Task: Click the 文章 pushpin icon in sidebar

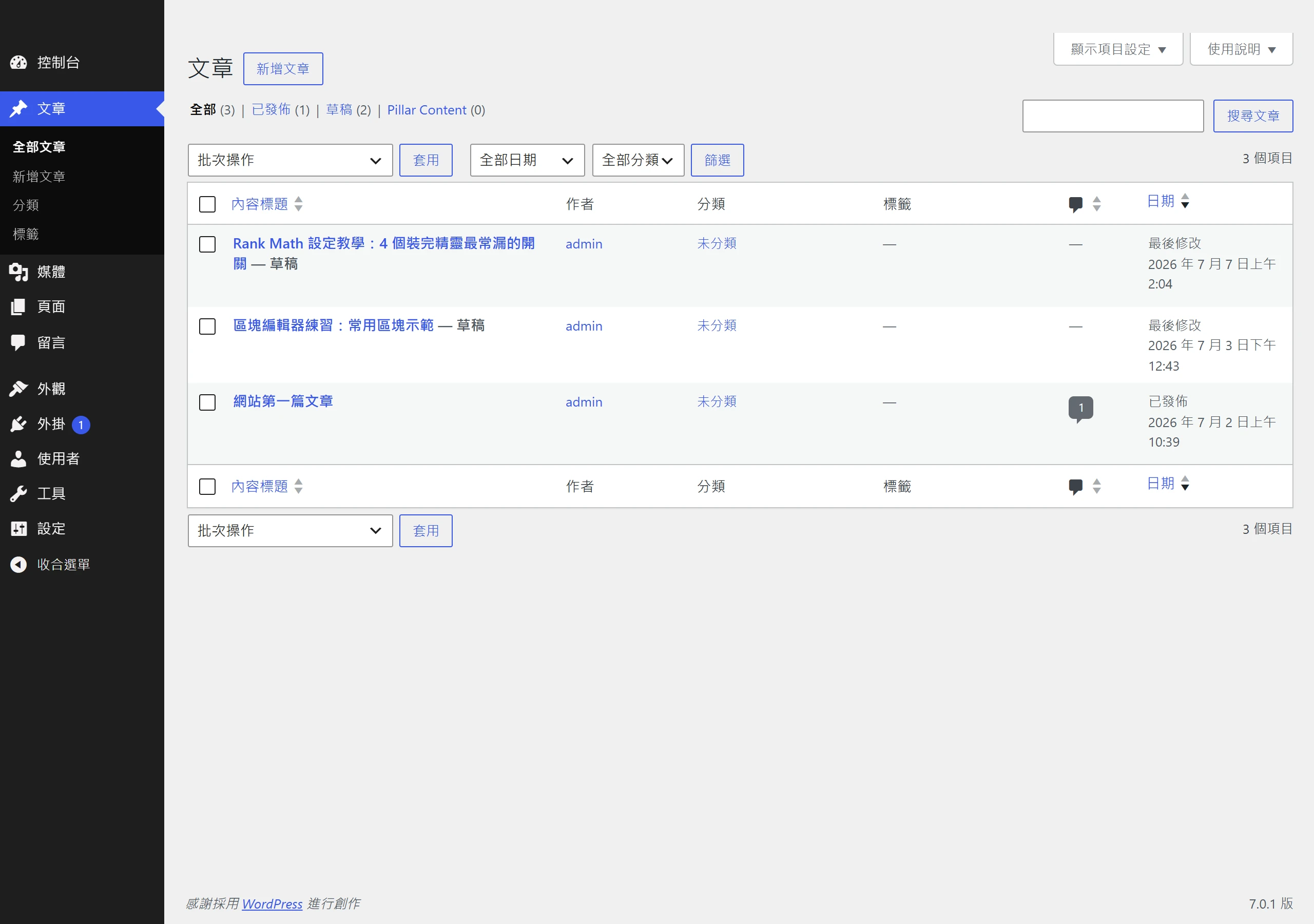Action: click(x=18, y=109)
